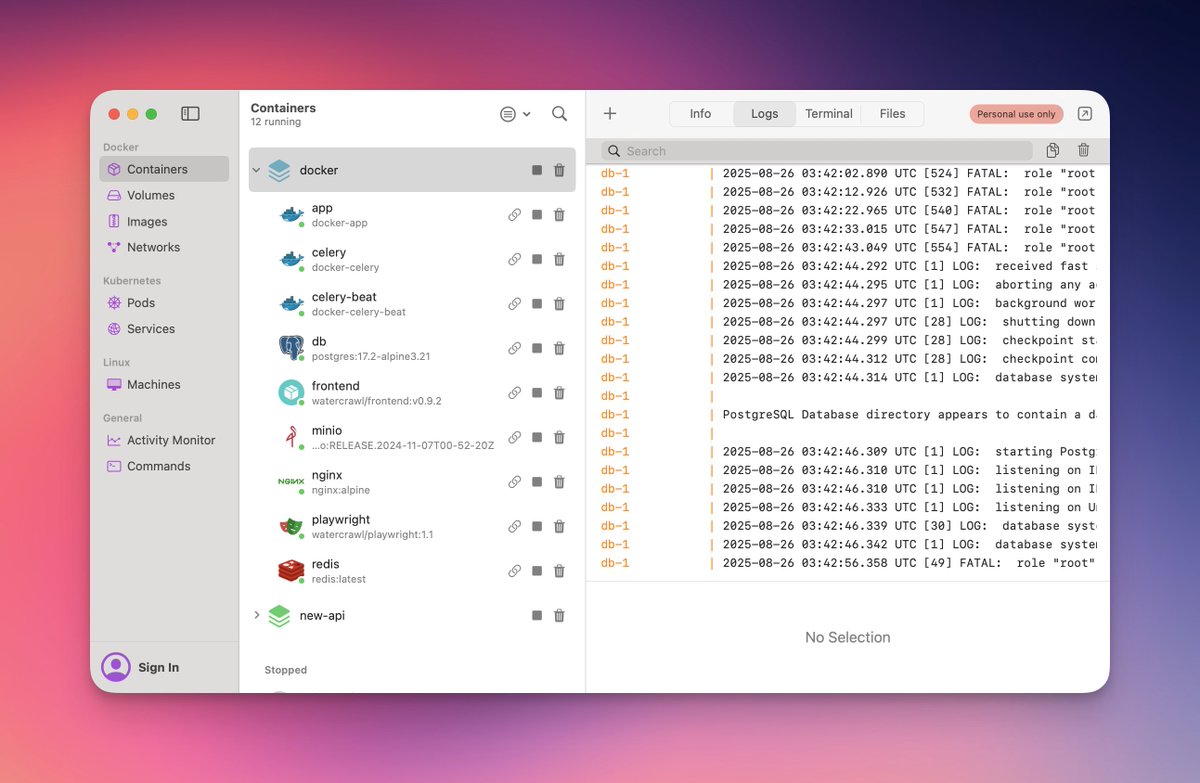Click the Personal use only badge
Viewport: 1200px width, 783px height.
tap(1016, 114)
